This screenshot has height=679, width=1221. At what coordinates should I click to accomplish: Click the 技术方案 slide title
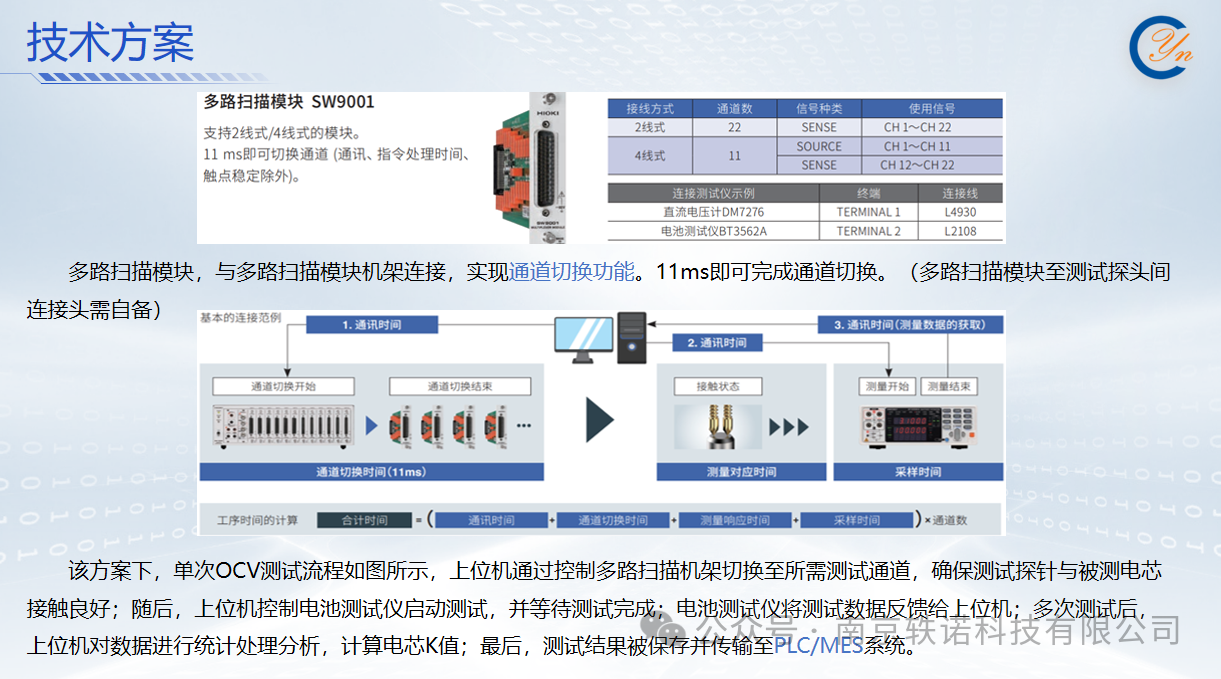(x=110, y=42)
